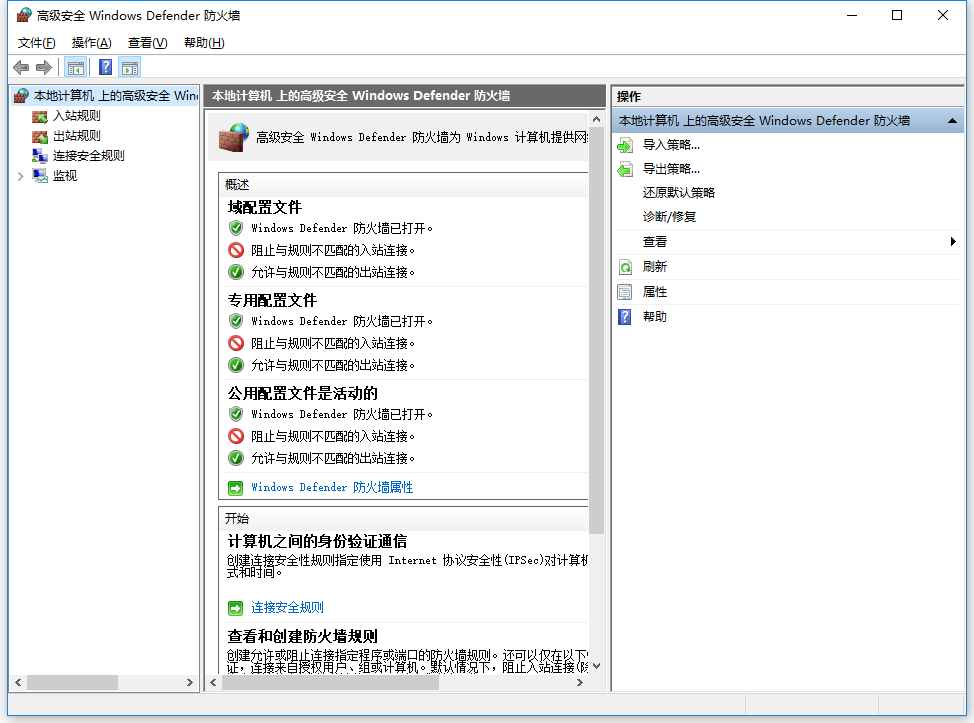
Task: Click 帮助 in the actions pane
Action: [655, 316]
